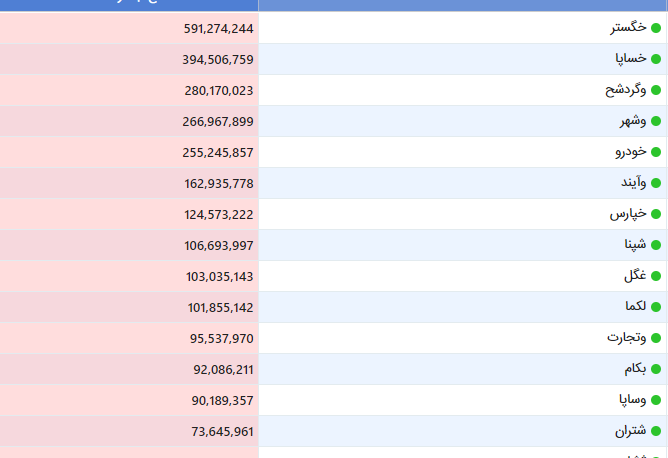Click the green dot beside لکما
The width and height of the screenshot is (668, 458).
(656, 307)
